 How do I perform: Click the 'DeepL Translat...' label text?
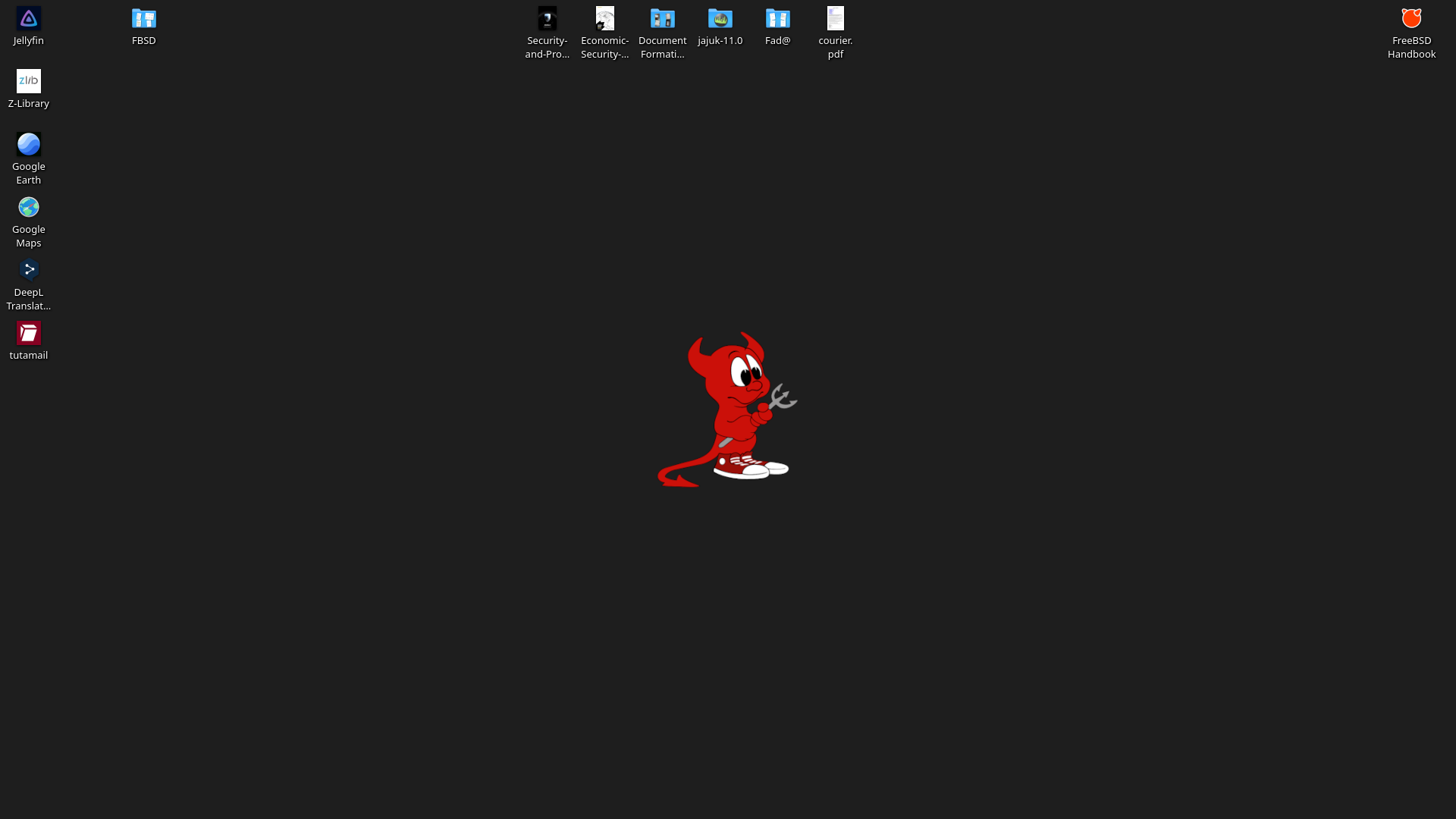pyautogui.click(x=28, y=299)
